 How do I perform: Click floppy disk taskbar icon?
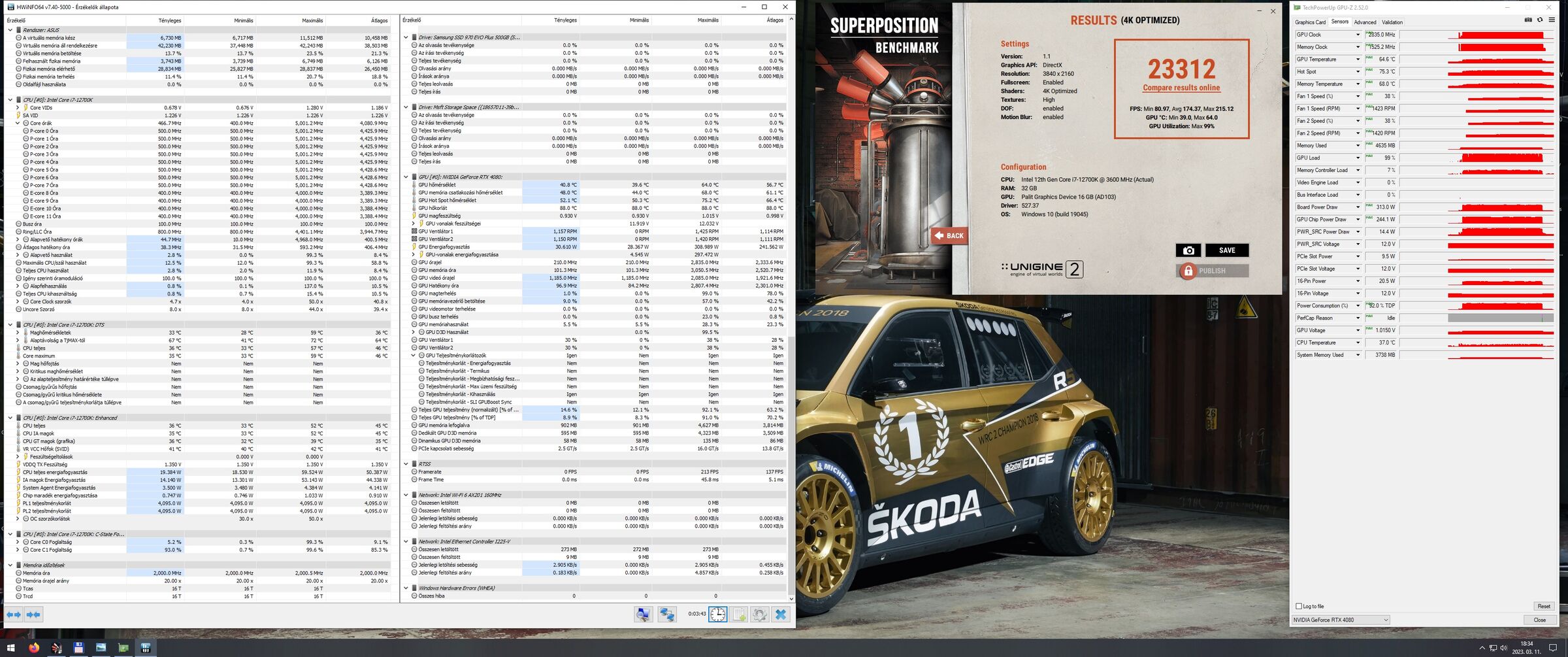pos(78,648)
